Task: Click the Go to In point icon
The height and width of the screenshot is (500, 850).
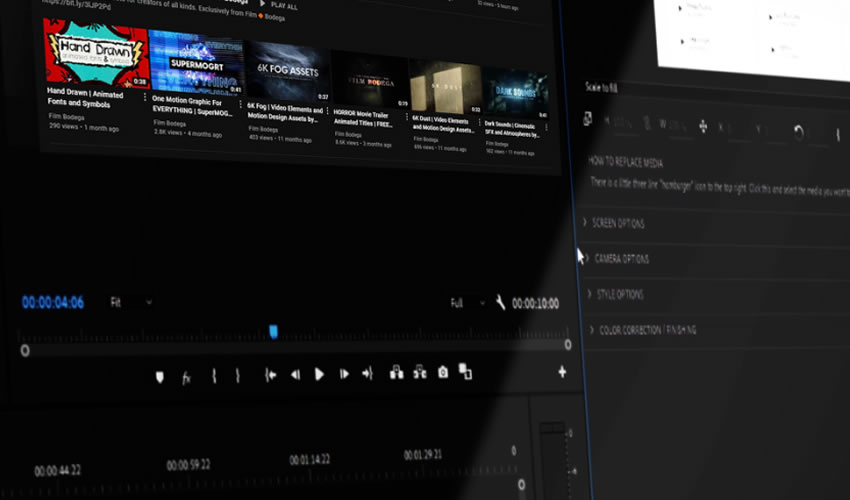Action: click(270, 375)
